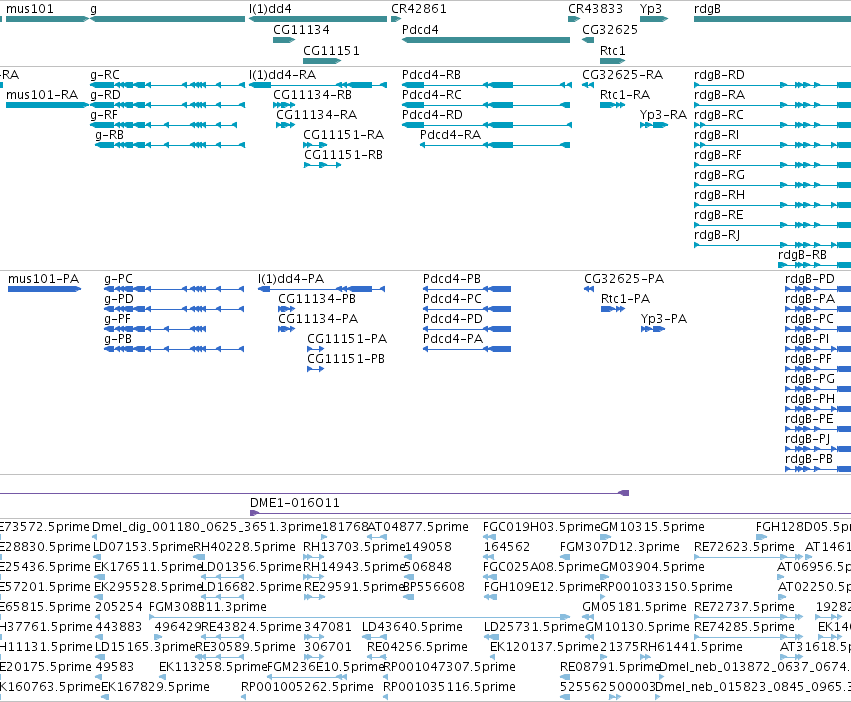Click the CG32625 gene label
The width and height of the screenshot is (851, 702).
click(x=610, y=30)
